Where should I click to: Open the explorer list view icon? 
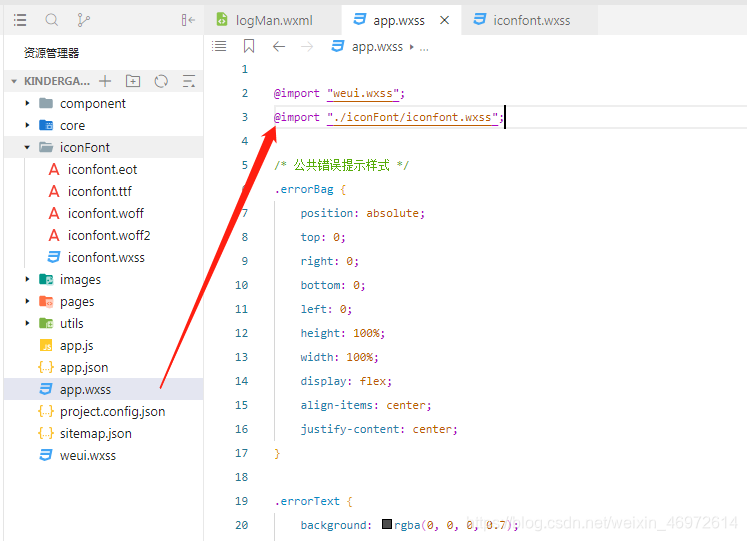(x=20, y=20)
